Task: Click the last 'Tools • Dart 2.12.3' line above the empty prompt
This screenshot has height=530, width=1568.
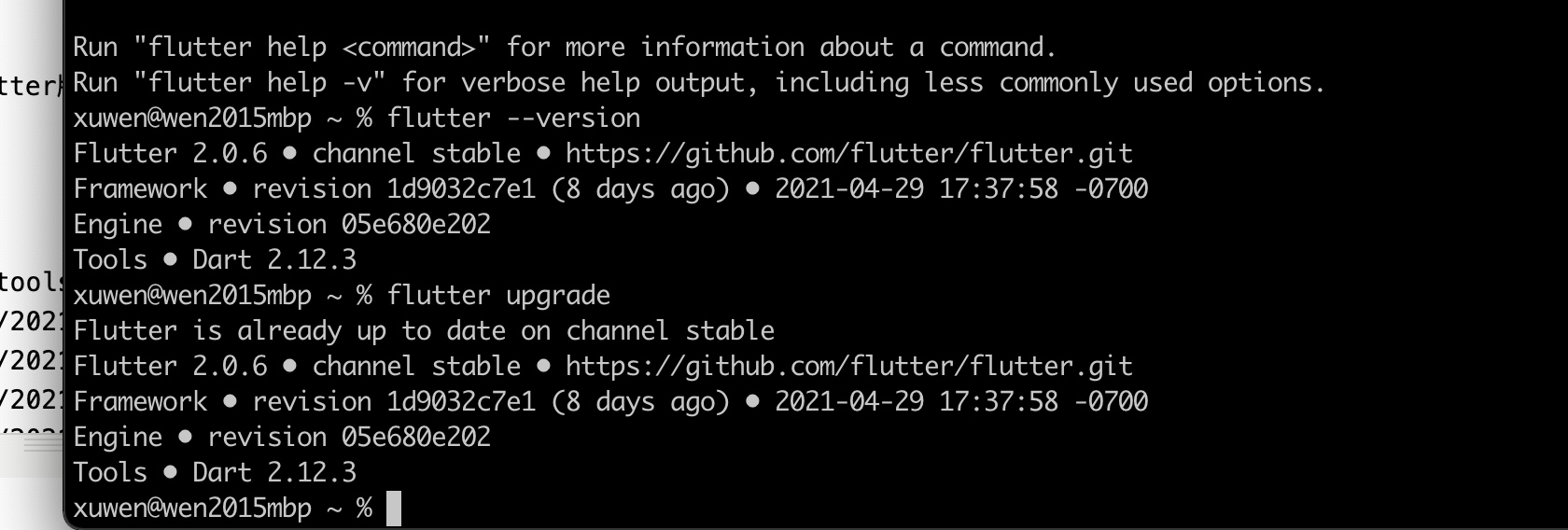Action: [215, 472]
